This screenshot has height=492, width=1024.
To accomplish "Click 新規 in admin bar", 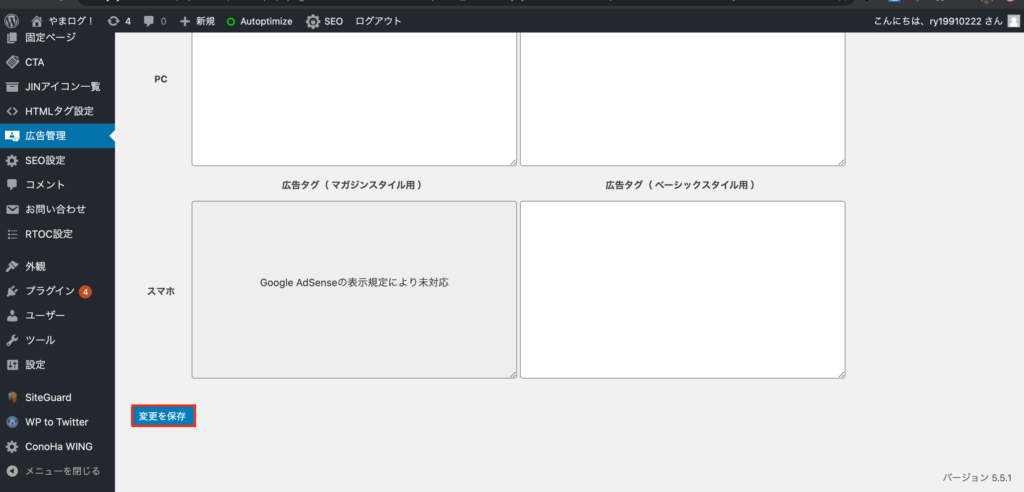I will pos(205,22).
